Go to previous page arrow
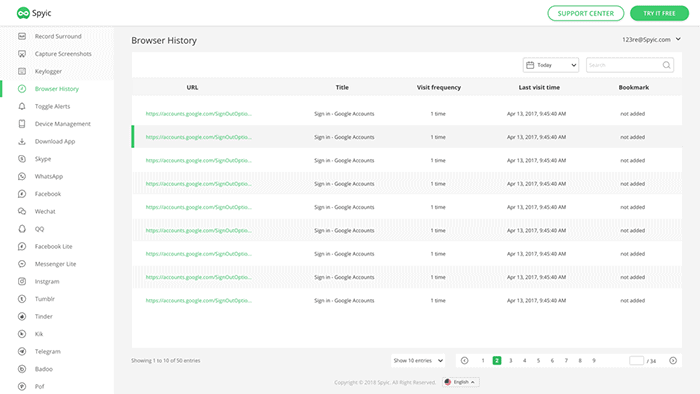Viewport: 700px width, 394px height. click(464, 361)
